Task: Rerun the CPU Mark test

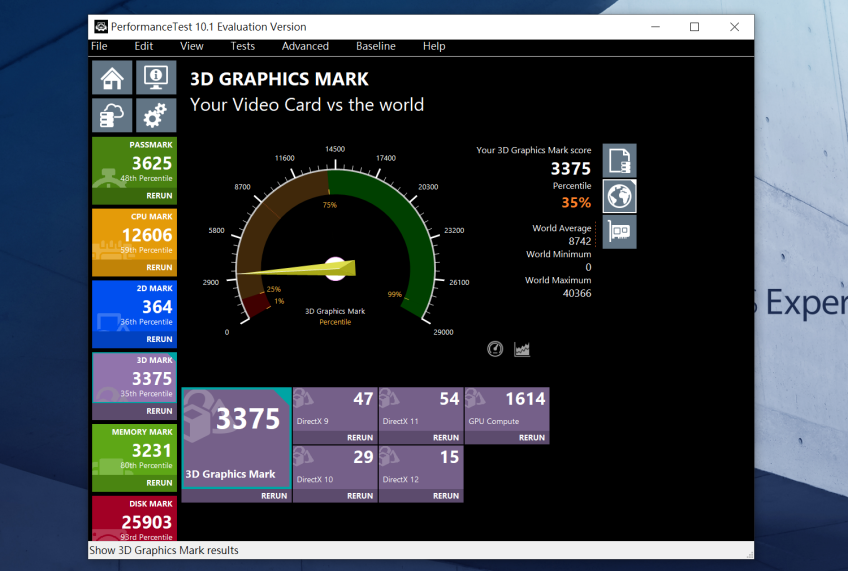Action: [159, 268]
